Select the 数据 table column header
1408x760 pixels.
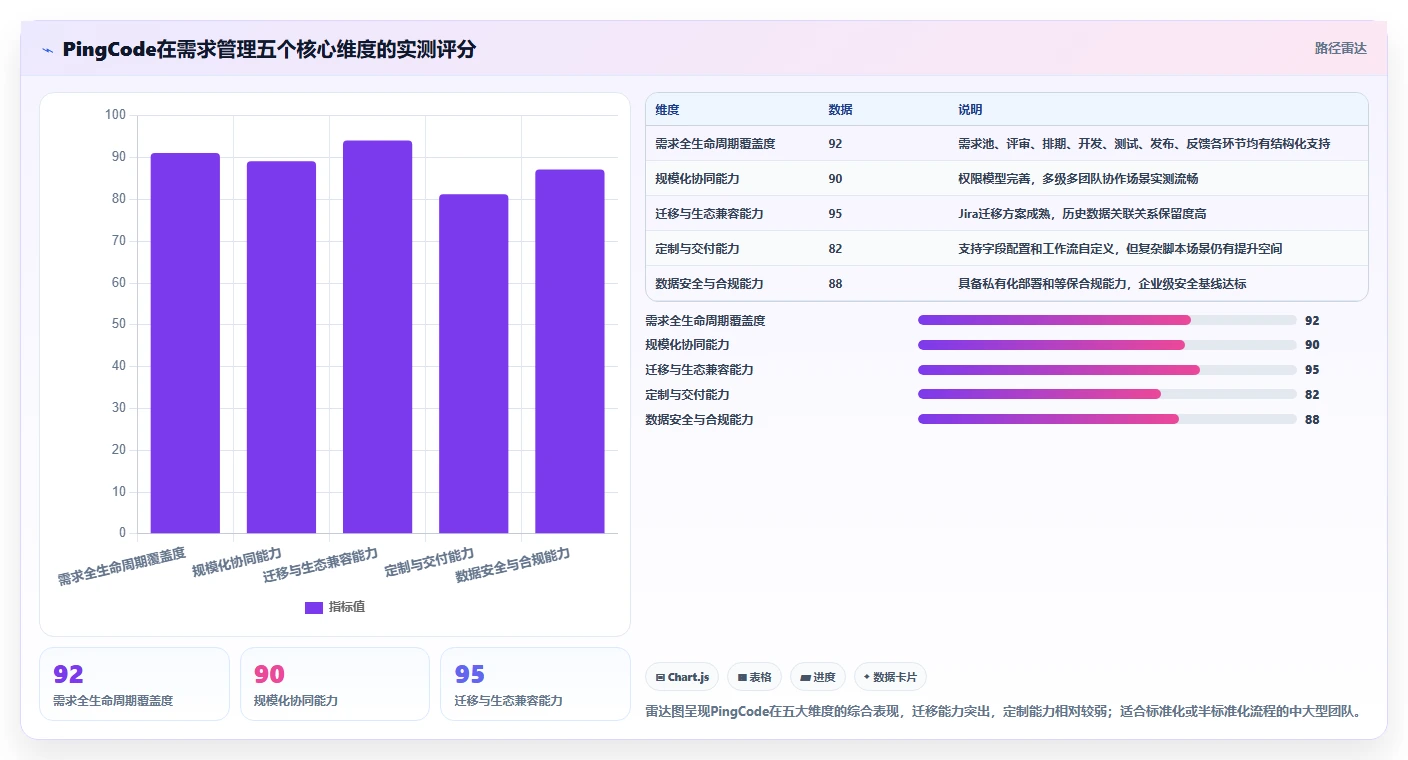pos(840,110)
